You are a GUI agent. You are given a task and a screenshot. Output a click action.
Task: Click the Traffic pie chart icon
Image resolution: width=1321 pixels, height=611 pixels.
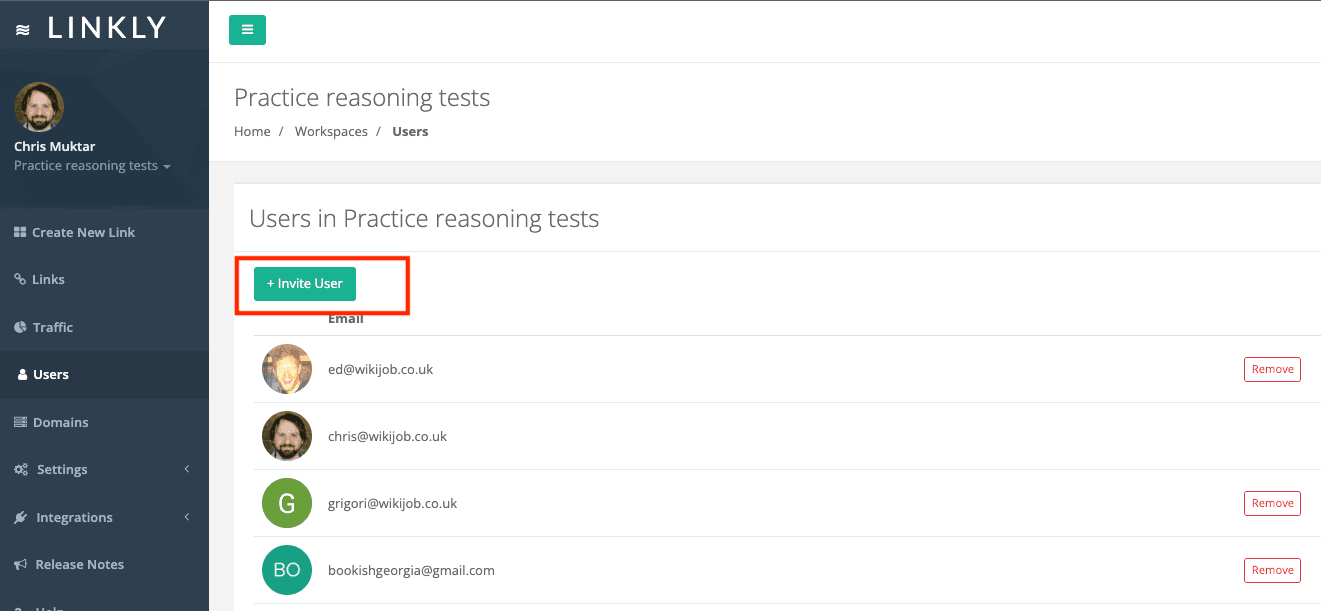[20, 327]
